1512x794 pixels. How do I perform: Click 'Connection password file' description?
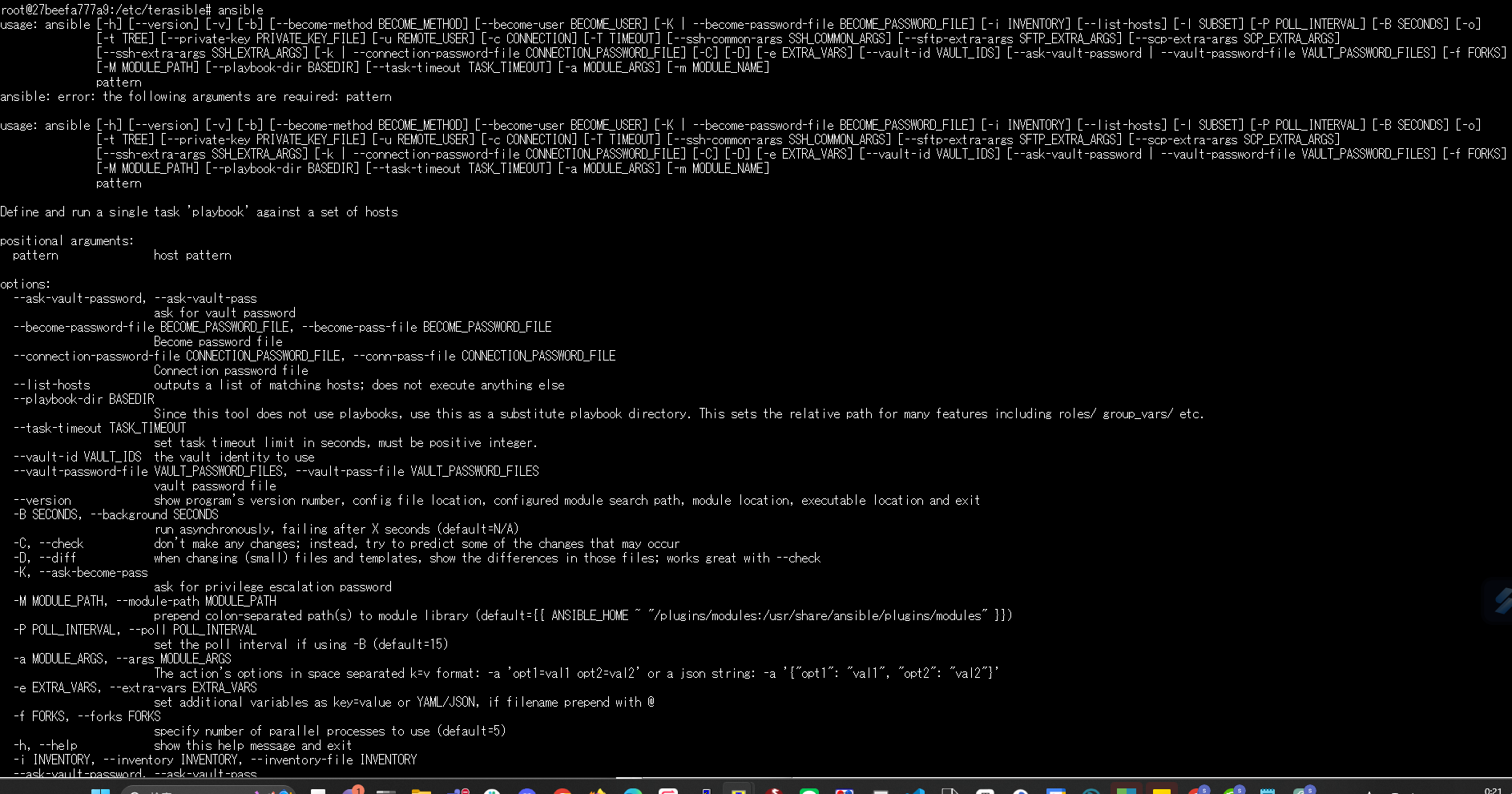pos(231,370)
